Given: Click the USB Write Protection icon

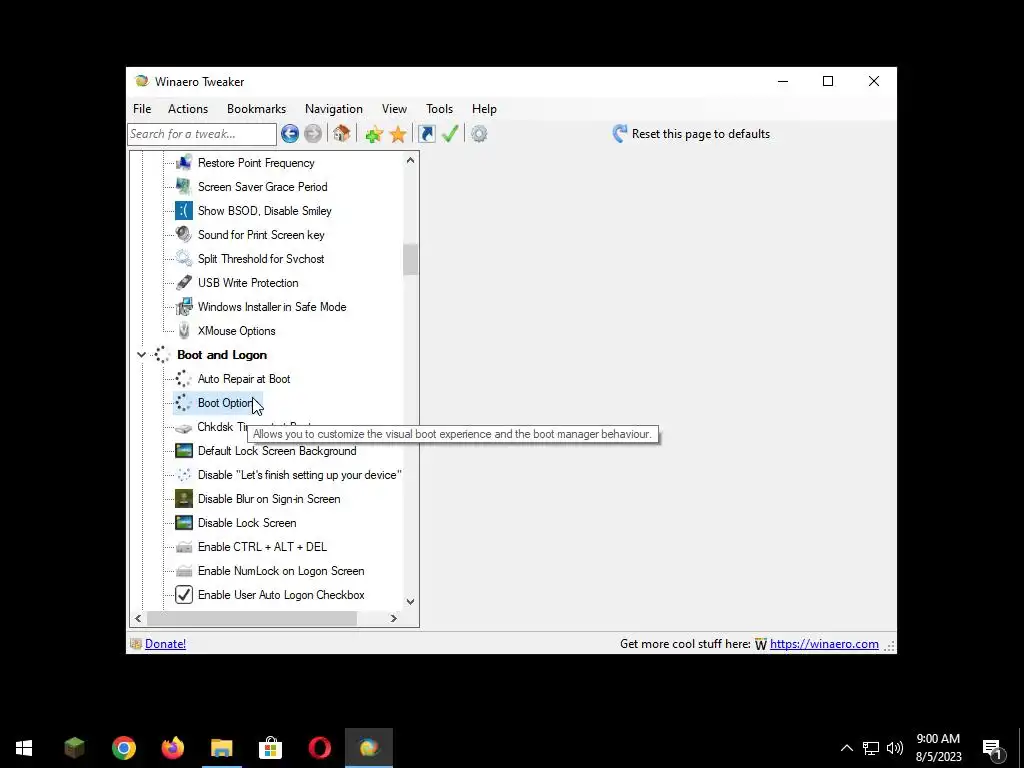Looking at the screenshot, I should (x=184, y=283).
